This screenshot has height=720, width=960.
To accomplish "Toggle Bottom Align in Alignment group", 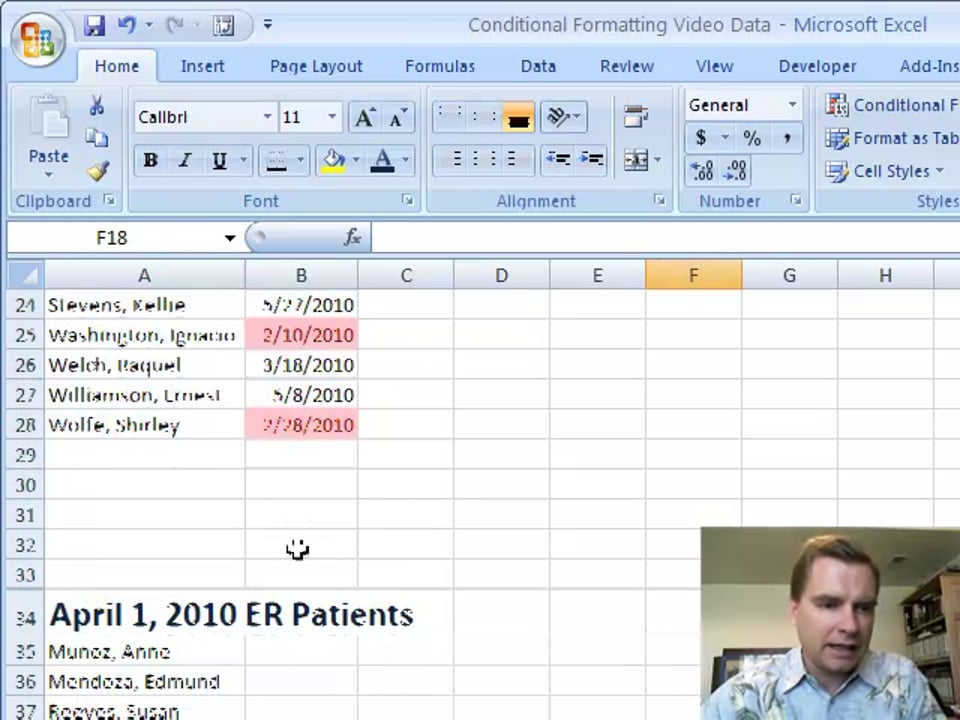I will point(518,117).
